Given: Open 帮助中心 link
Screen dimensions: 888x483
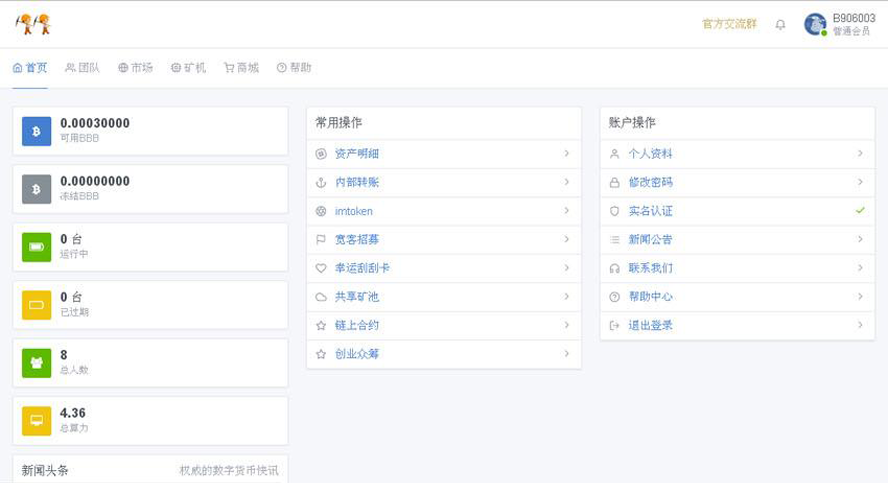Looking at the screenshot, I should pos(650,296).
